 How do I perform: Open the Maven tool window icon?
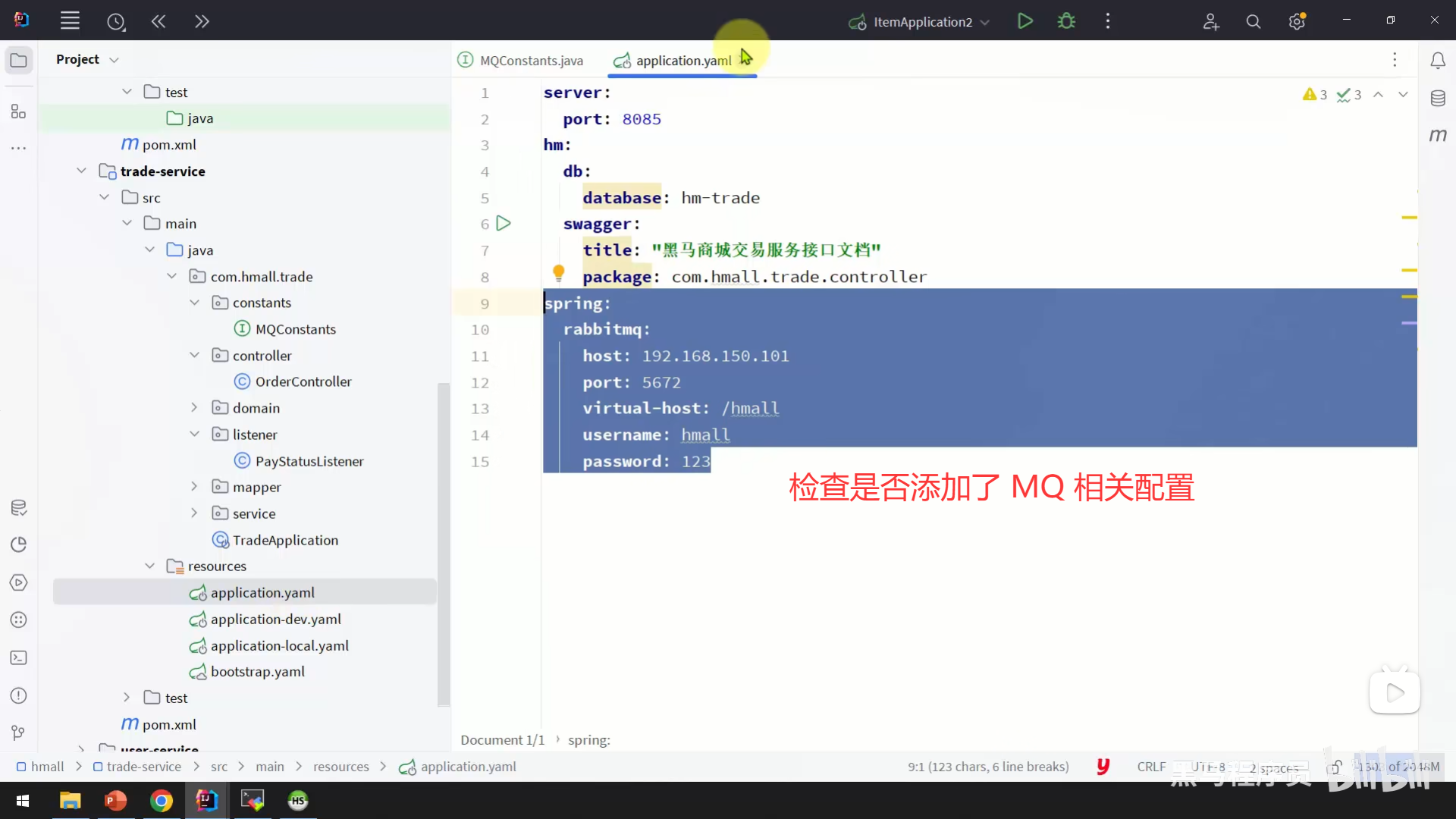click(x=1438, y=135)
